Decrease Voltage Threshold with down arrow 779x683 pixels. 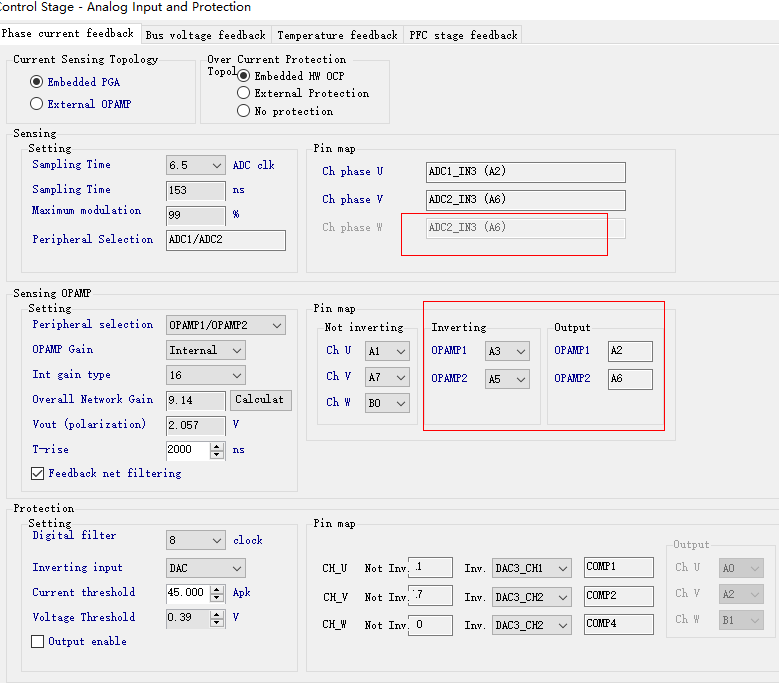pyautogui.click(x=217, y=622)
